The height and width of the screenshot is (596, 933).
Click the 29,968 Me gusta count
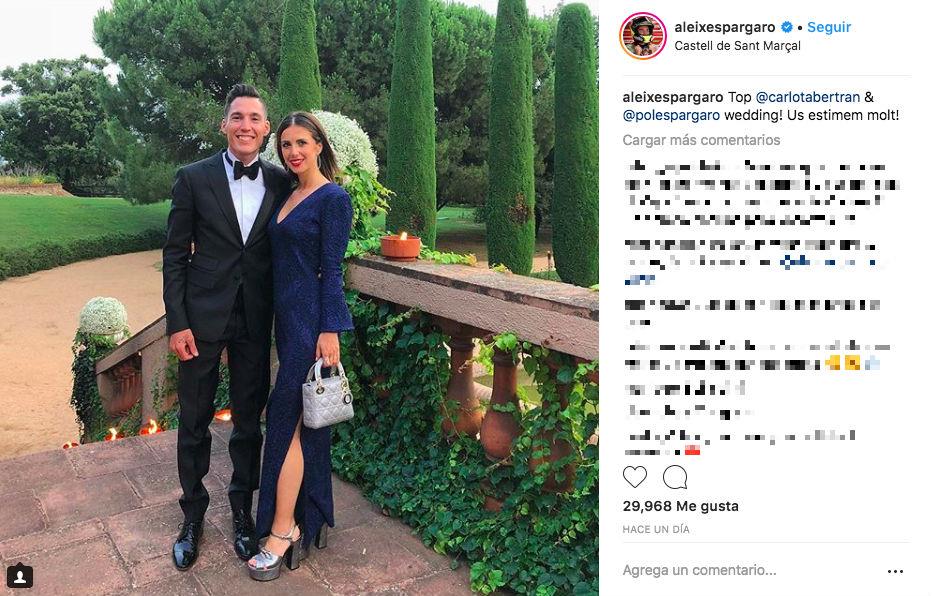coord(681,506)
